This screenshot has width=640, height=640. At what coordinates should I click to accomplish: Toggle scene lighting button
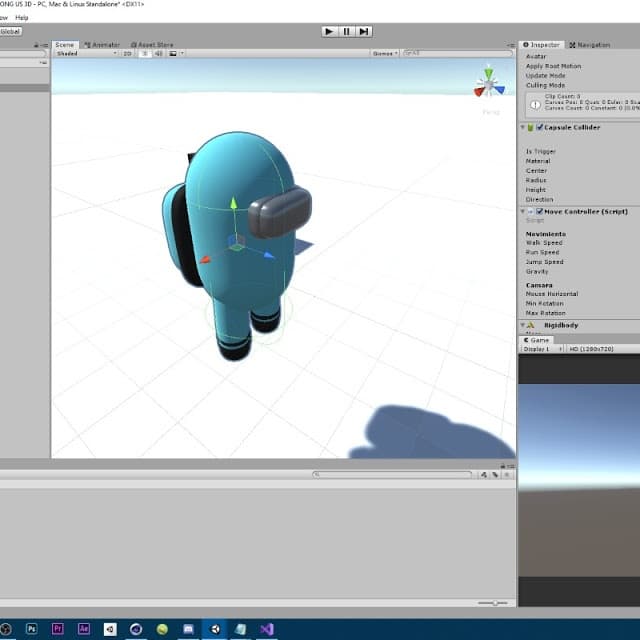click(x=145, y=53)
